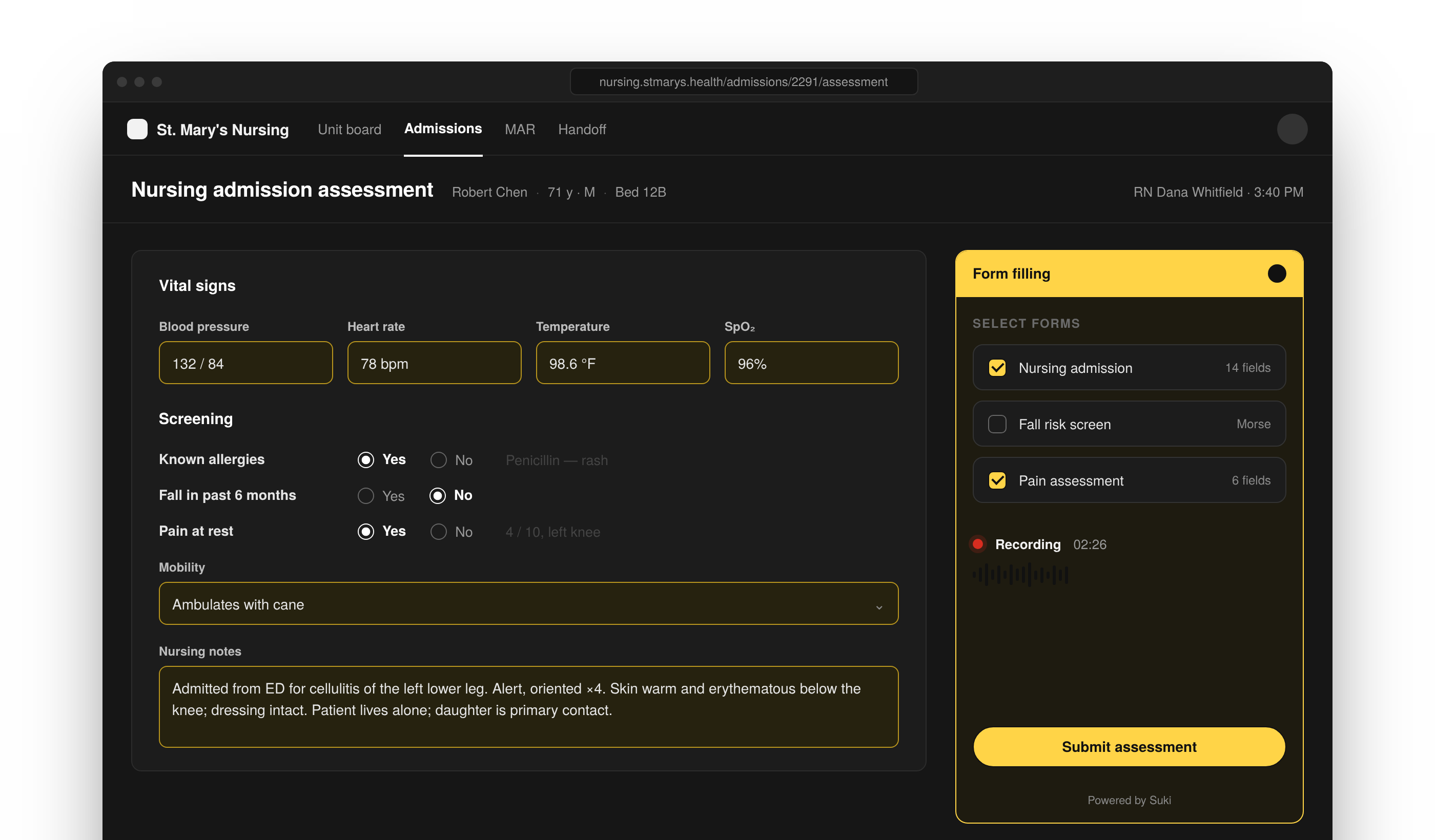The width and height of the screenshot is (1435, 840).
Task: Click the 6 fields label
Action: click(x=1250, y=480)
